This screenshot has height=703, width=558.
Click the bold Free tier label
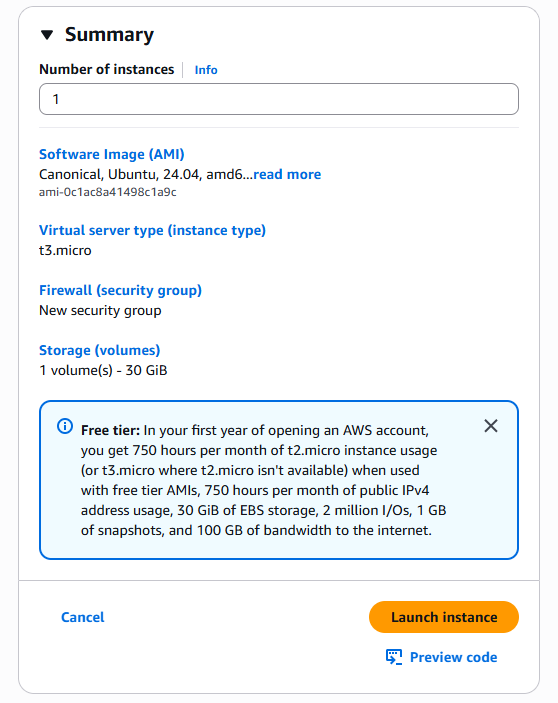point(111,430)
